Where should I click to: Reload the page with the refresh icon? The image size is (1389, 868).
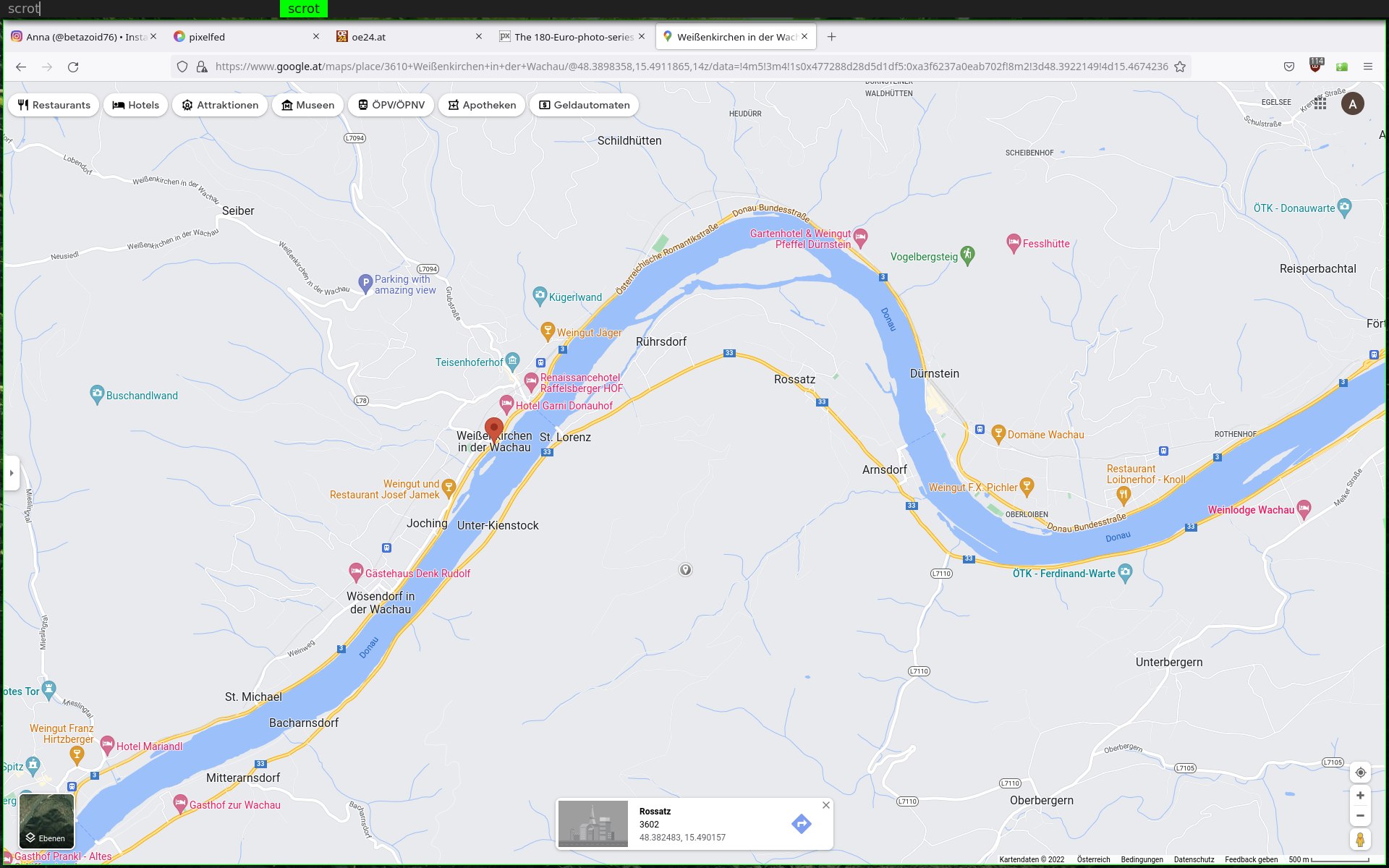[x=73, y=67]
